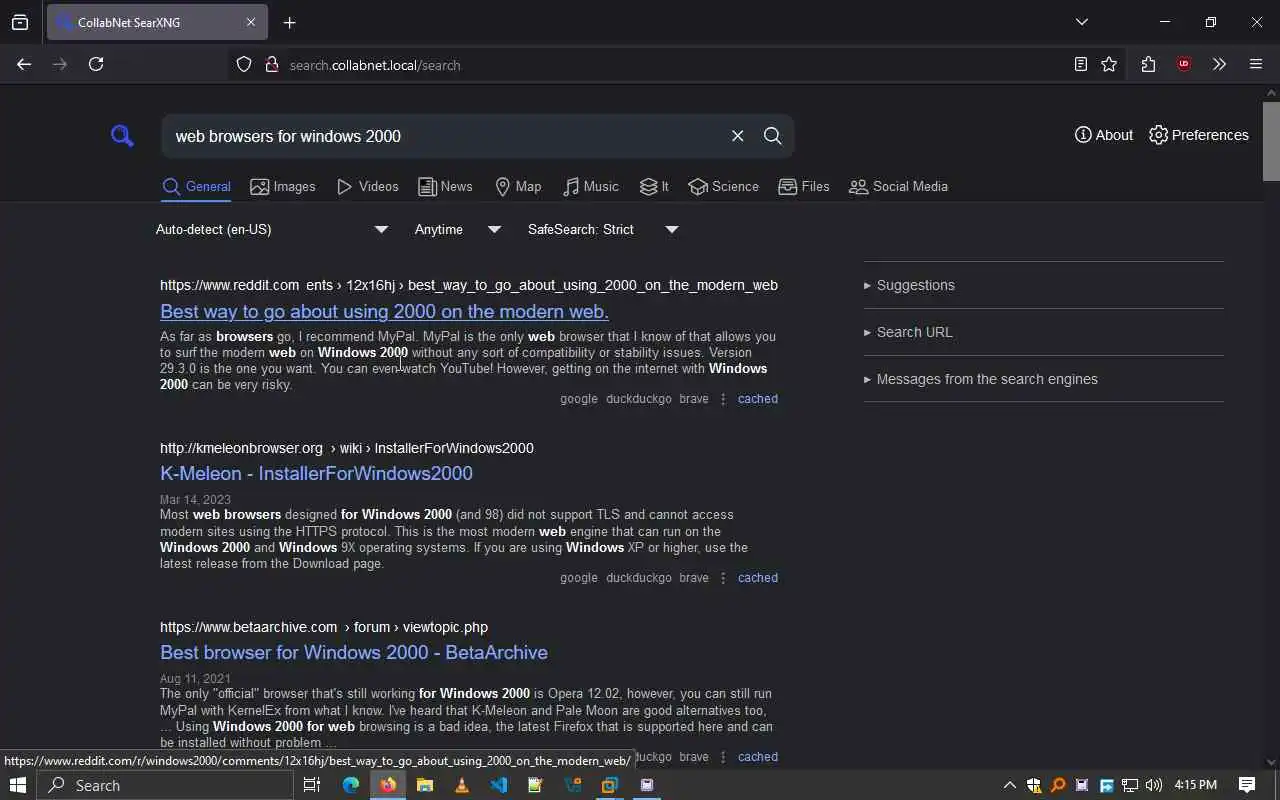Switch to the Files category
Viewport: 1280px width, 800px height.
[804, 186]
